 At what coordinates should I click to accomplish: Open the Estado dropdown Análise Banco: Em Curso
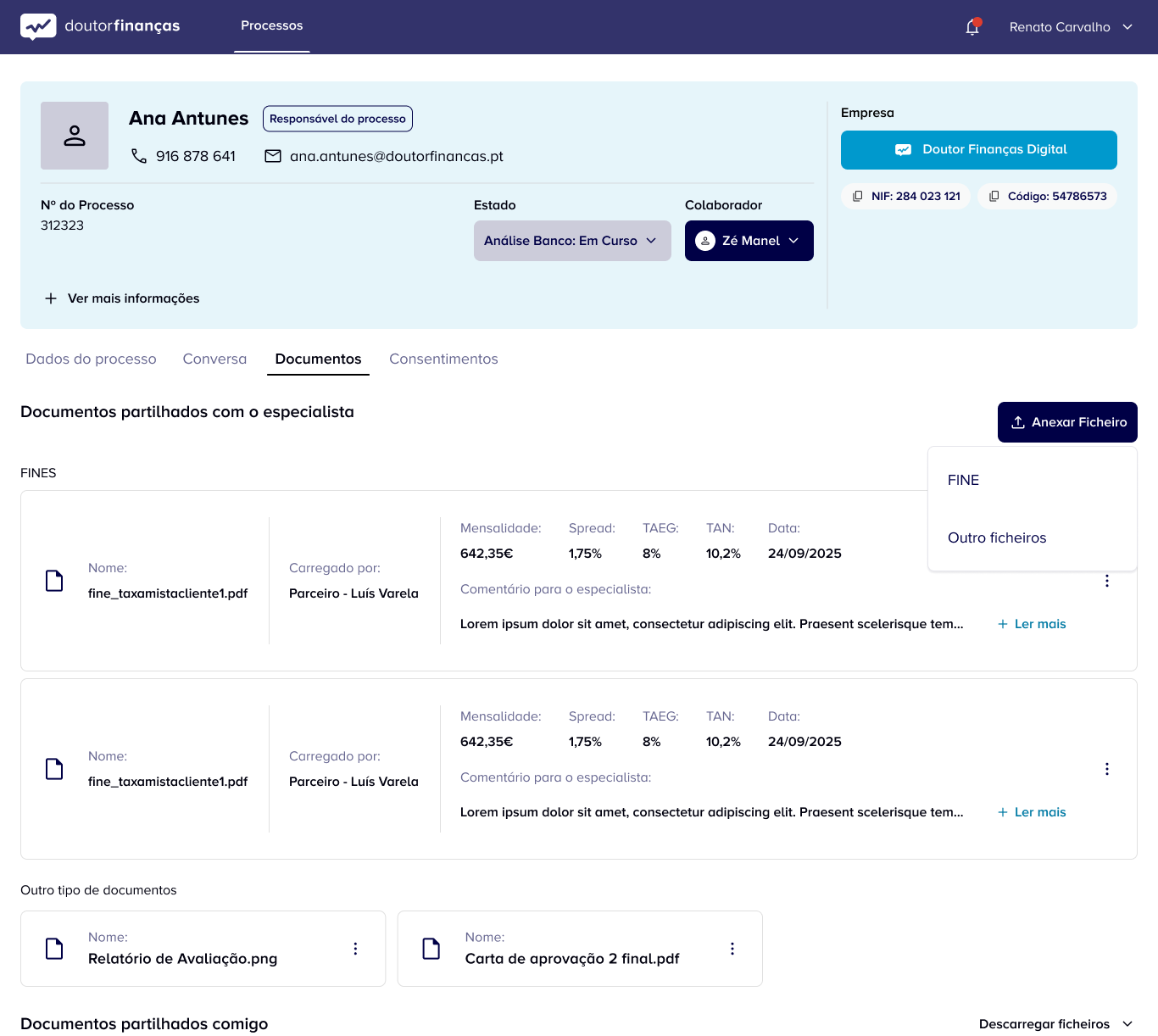coord(572,241)
